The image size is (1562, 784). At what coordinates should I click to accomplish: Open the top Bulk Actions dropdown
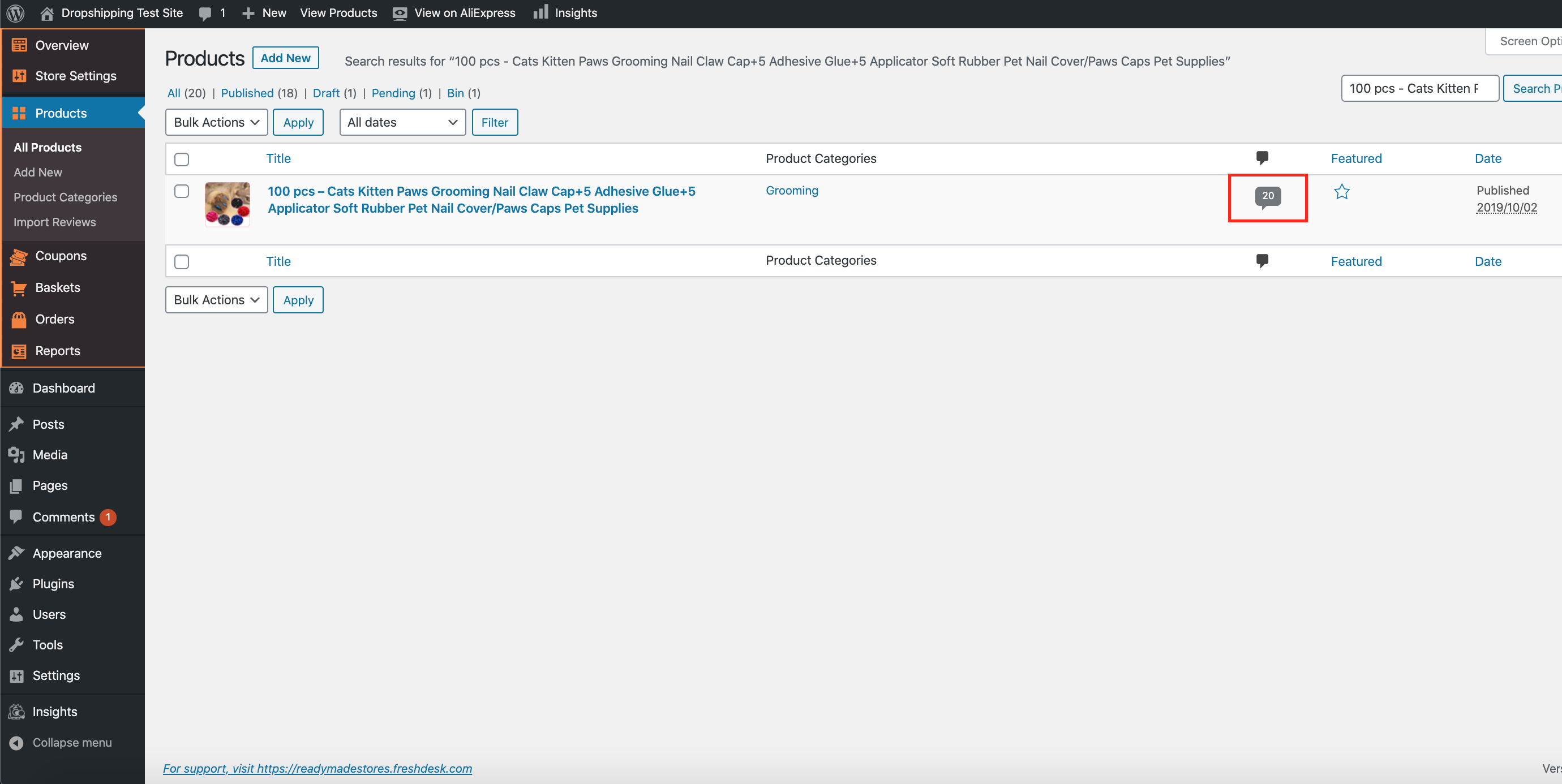tap(216, 122)
